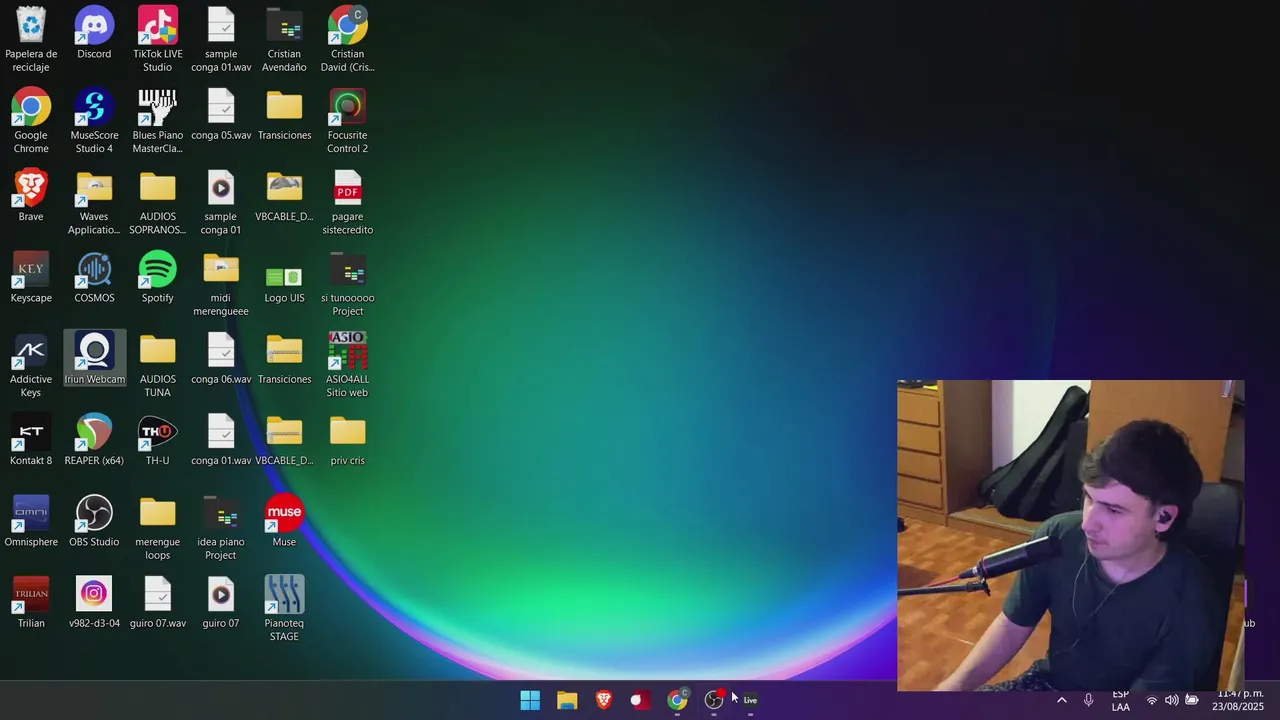The width and height of the screenshot is (1280, 720).
Task: Select the Waves Application folder shortcut
Action: click(x=94, y=203)
